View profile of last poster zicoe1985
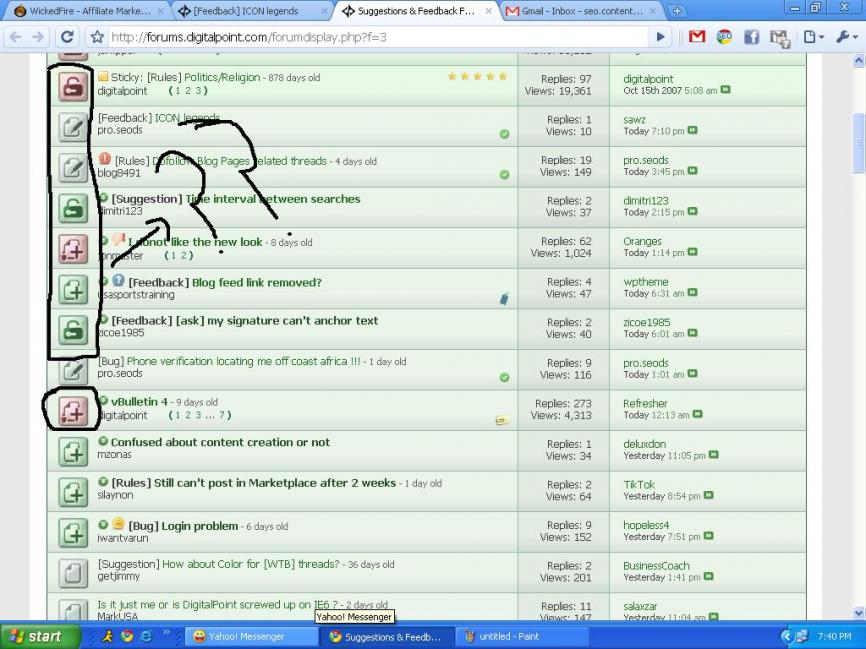Viewport: 866px width, 649px height. (646, 322)
